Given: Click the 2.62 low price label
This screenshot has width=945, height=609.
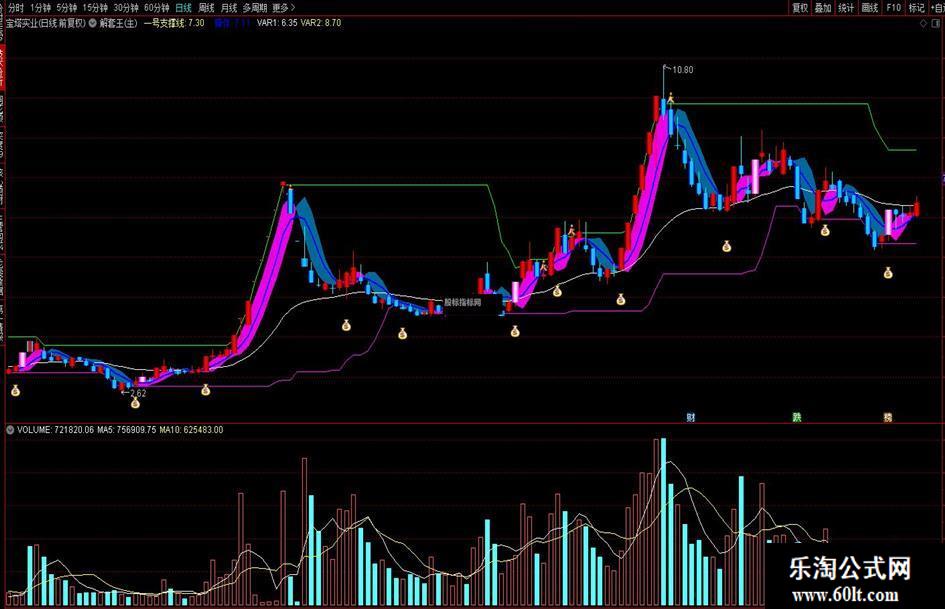Looking at the screenshot, I should coord(138,393).
